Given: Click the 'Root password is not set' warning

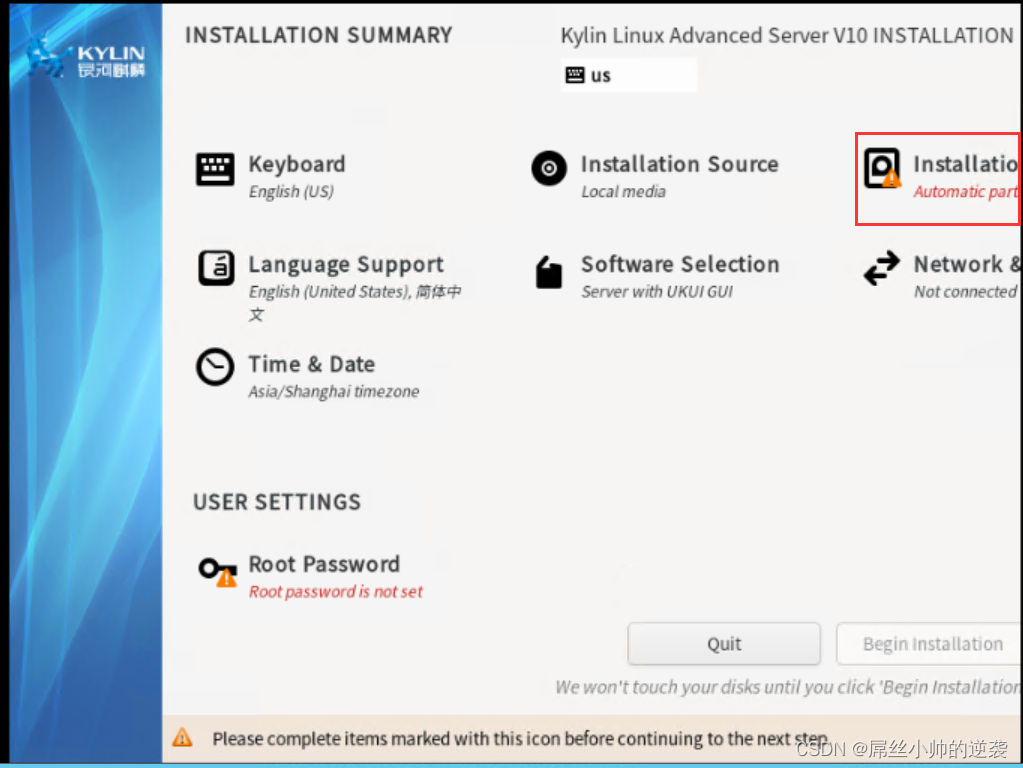Looking at the screenshot, I should tap(336, 592).
